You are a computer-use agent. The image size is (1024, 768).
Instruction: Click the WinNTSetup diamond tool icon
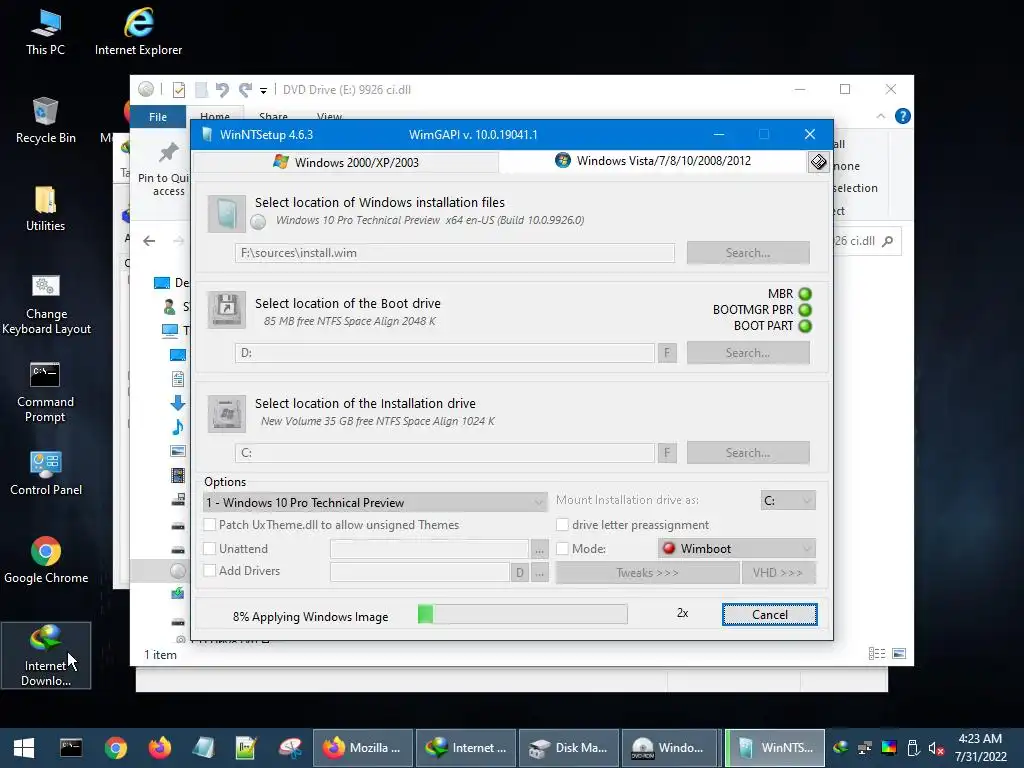coord(818,162)
